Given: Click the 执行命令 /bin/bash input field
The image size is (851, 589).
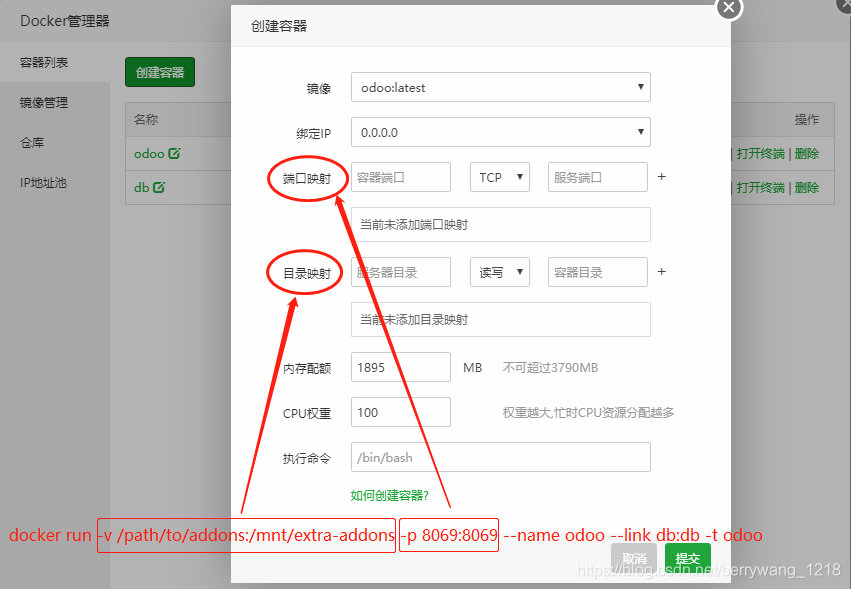Looking at the screenshot, I should coord(500,458).
